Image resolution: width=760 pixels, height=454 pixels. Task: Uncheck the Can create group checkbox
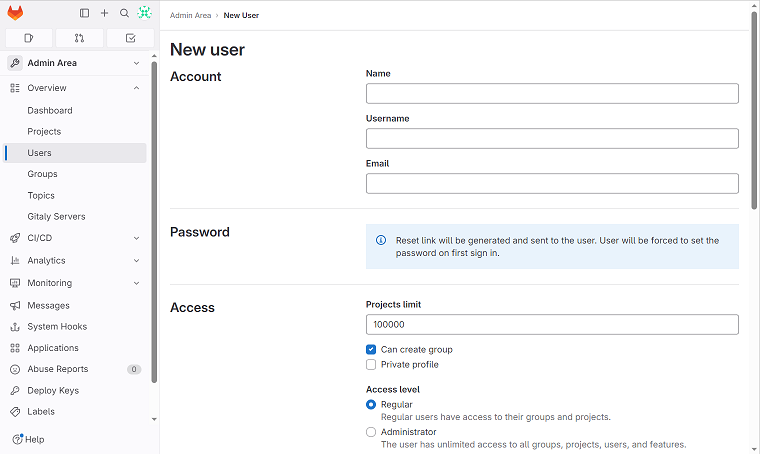tap(371, 350)
